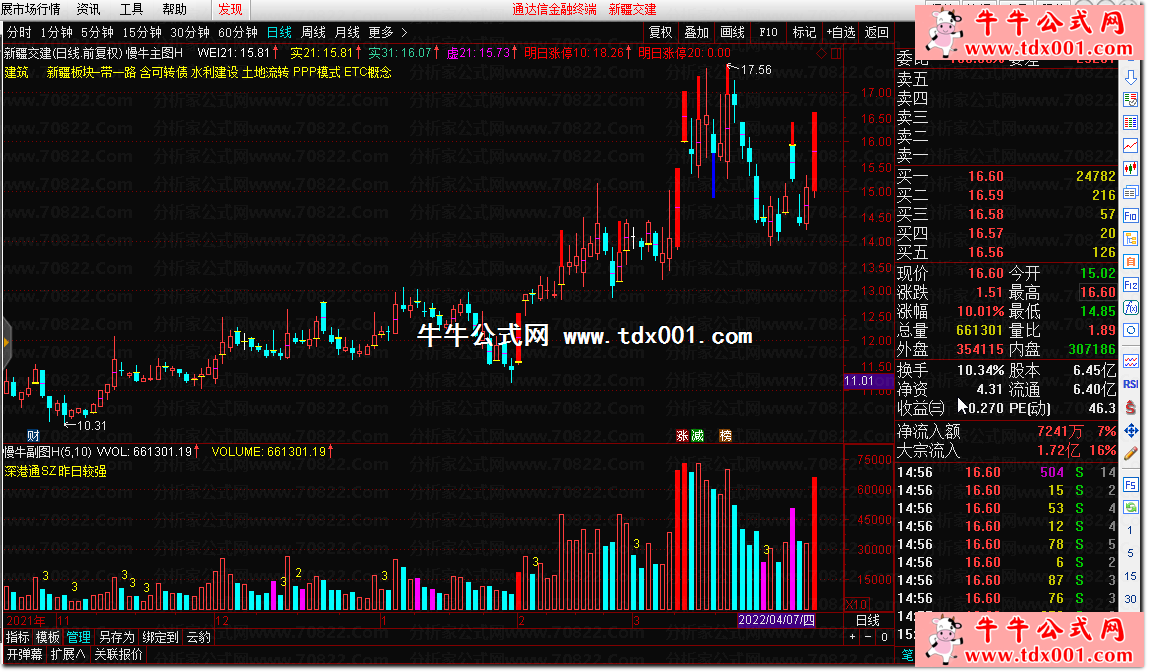
Task: Click the 减 event marker under the chart
Action: [x=698, y=436]
